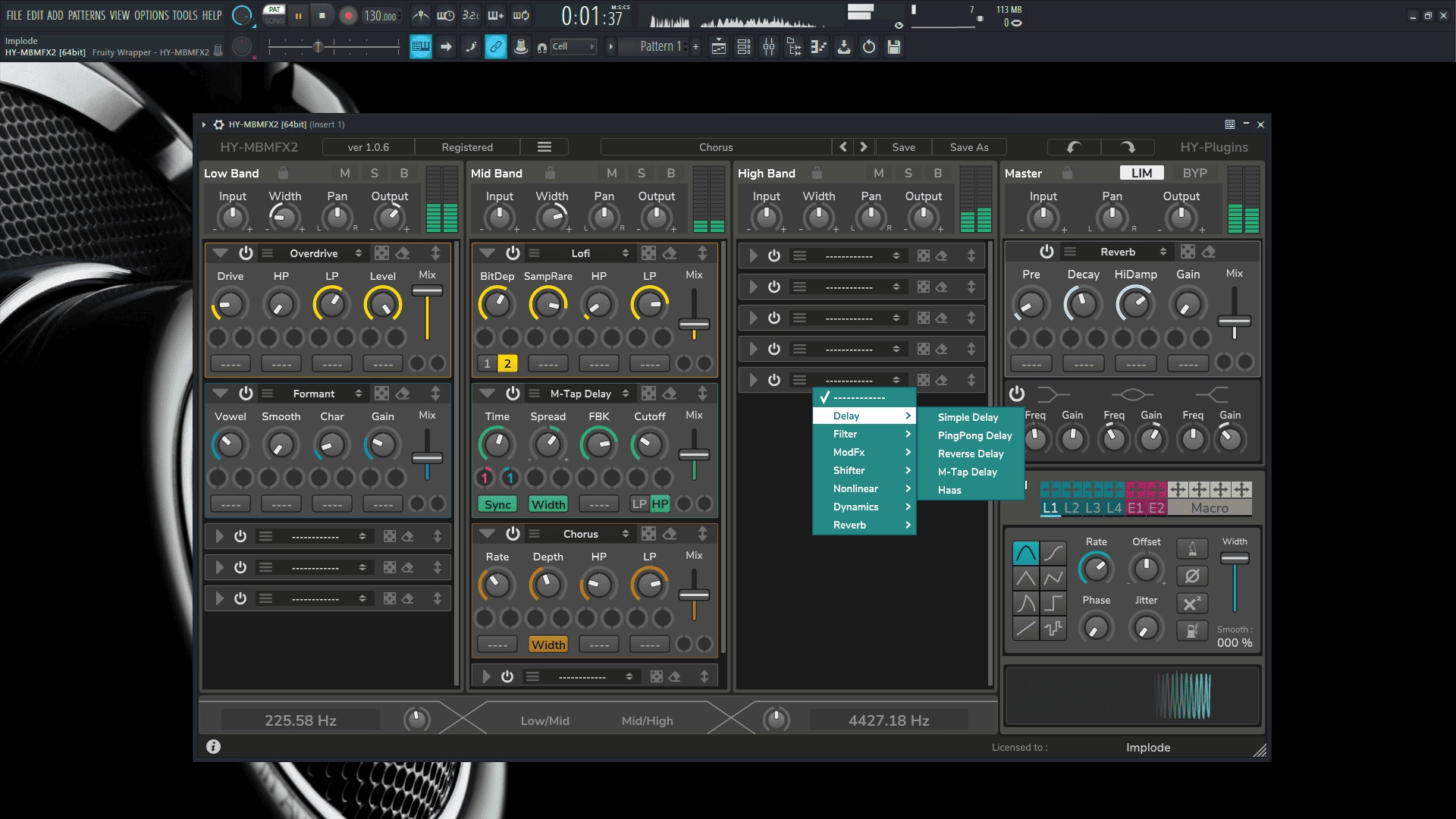Select the triangle LFO waveform shape
Screen dimensions: 1456x819
point(1026,579)
